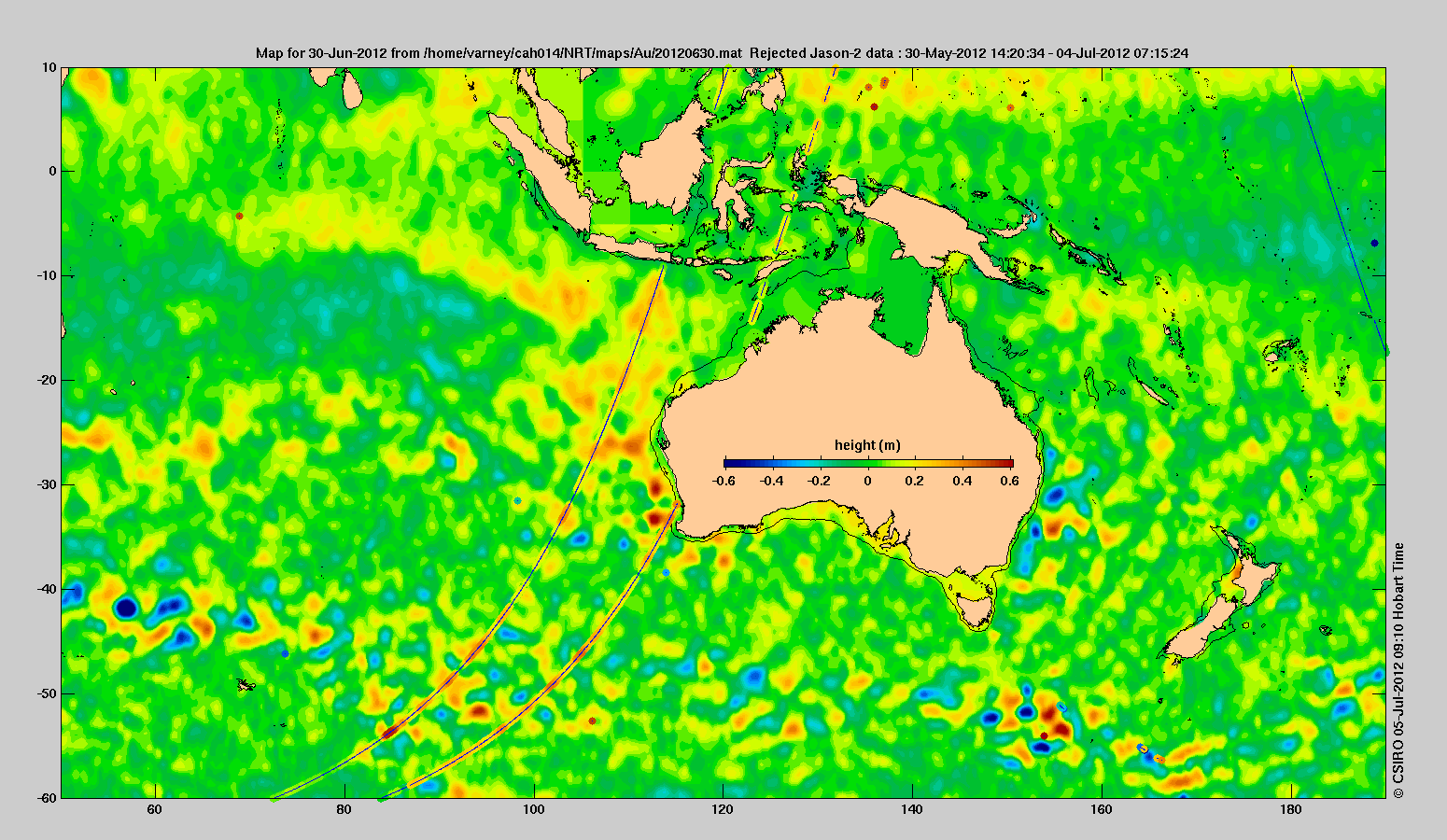Click the 'Rejected Jason-2 data' text in title
The height and width of the screenshot is (840, 1447).
[x=822, y=53]
